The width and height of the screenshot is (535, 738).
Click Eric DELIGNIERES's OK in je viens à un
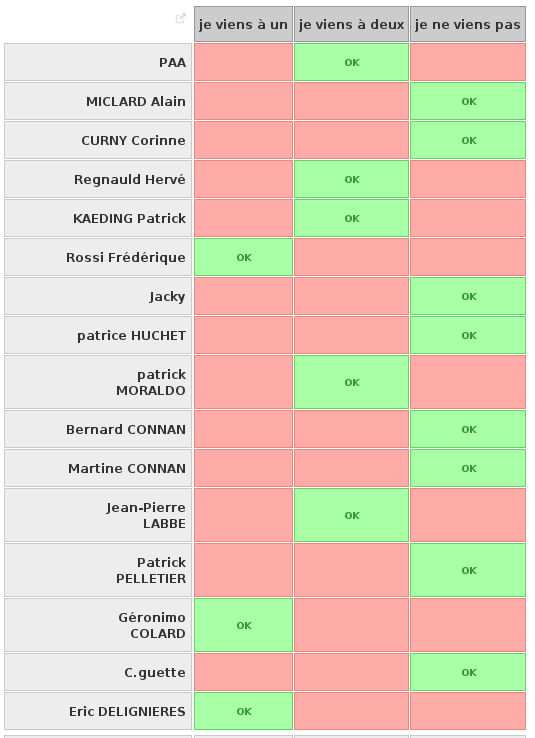coord(243,711)
